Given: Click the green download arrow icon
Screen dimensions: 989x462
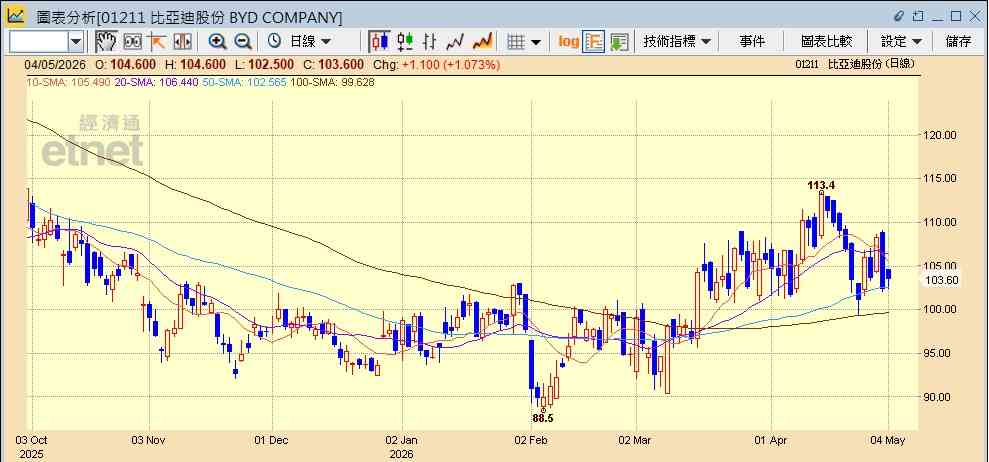Looking at the screenshot, I should [x=619, y=42].
